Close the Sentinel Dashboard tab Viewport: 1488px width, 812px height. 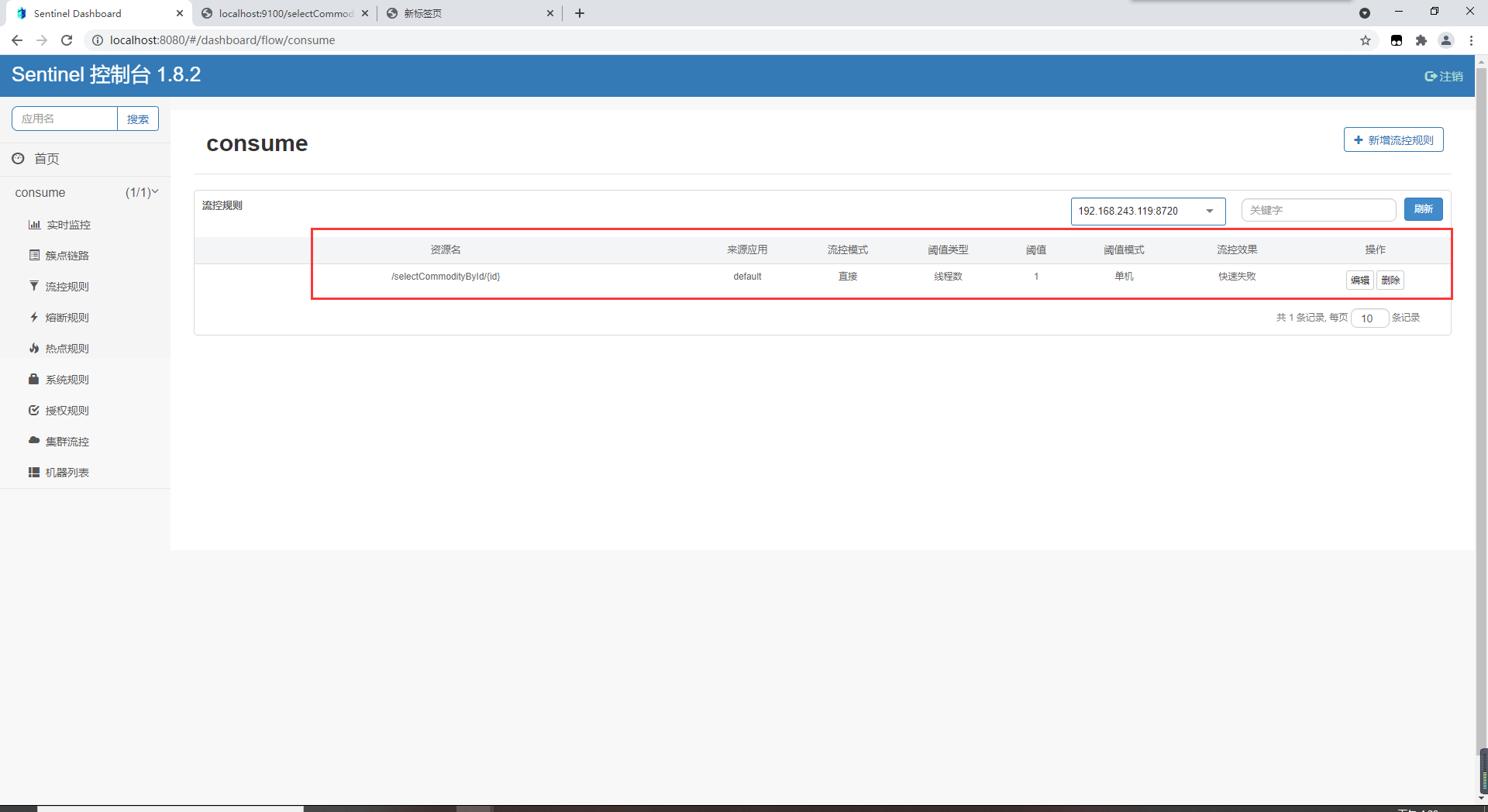(180, 13)
